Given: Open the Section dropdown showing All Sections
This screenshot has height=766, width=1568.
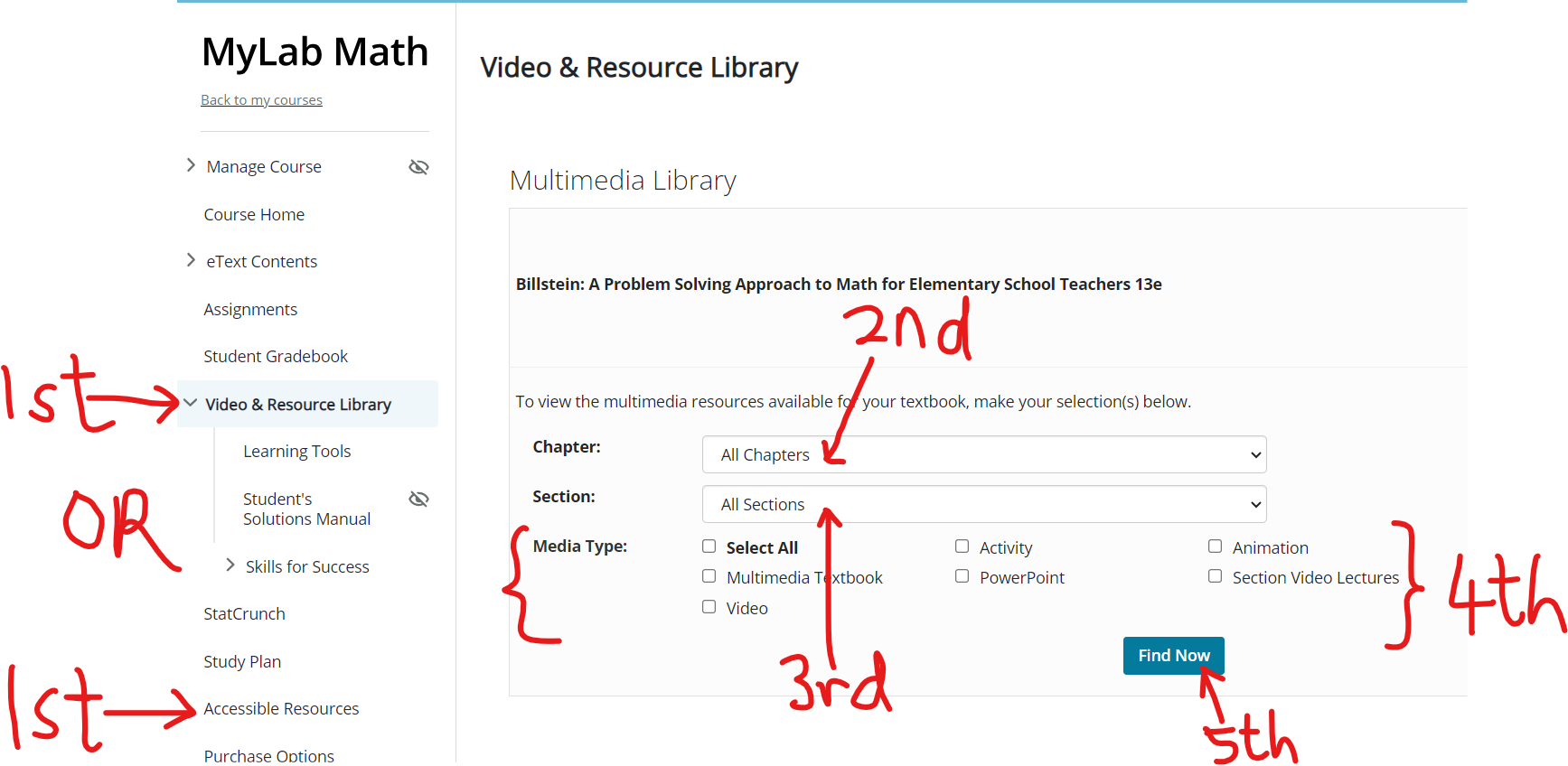Looking at the screenshot, I should click(x=984, y=504).
